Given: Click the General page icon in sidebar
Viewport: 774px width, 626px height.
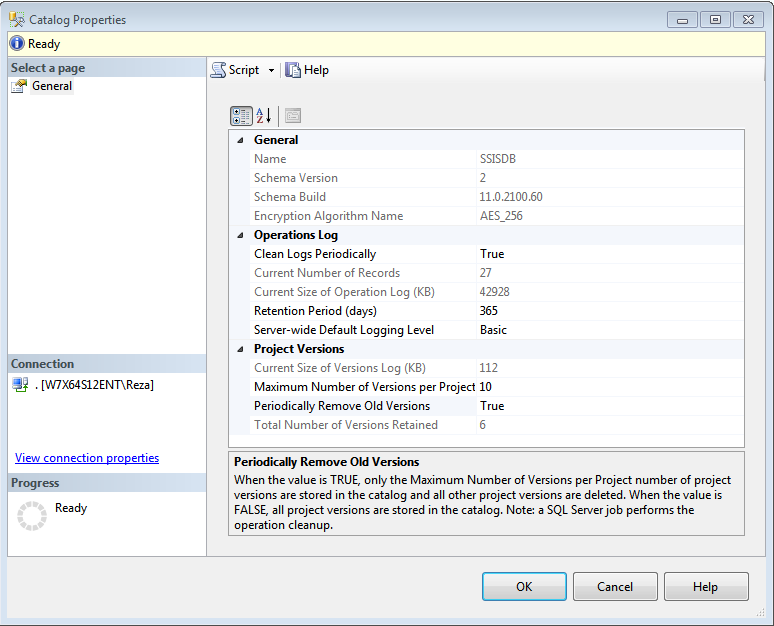Looking at the screenshot, I should pos(19,86).
